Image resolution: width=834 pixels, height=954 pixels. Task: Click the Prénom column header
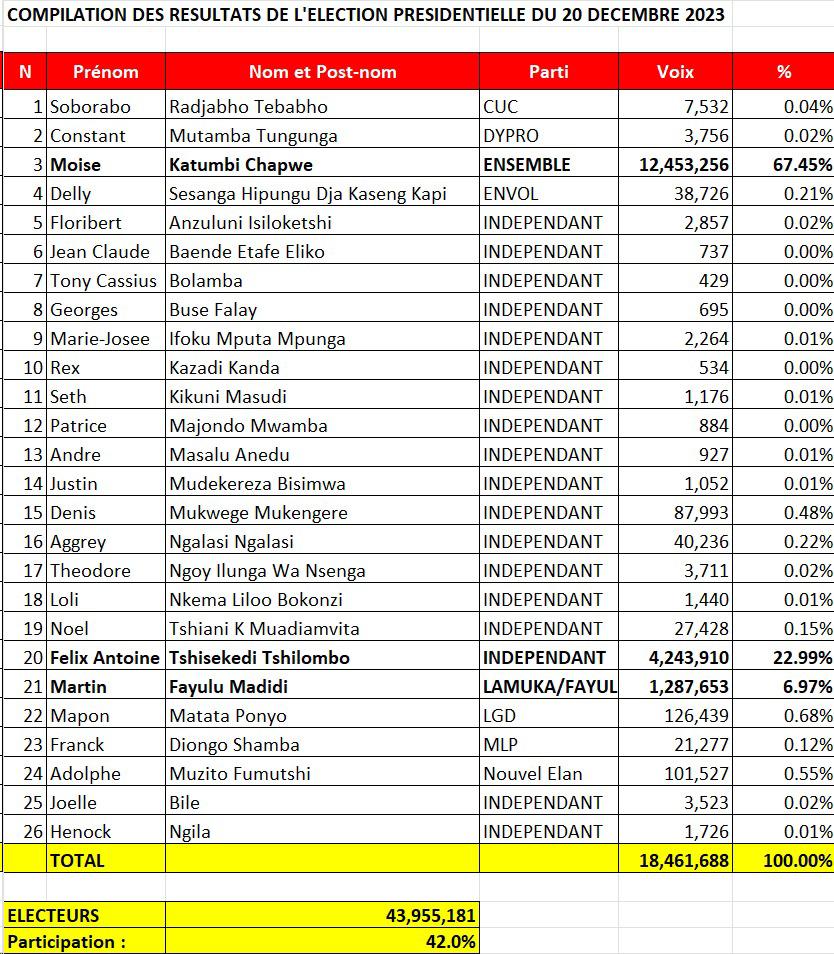click(x=105, y=72)
